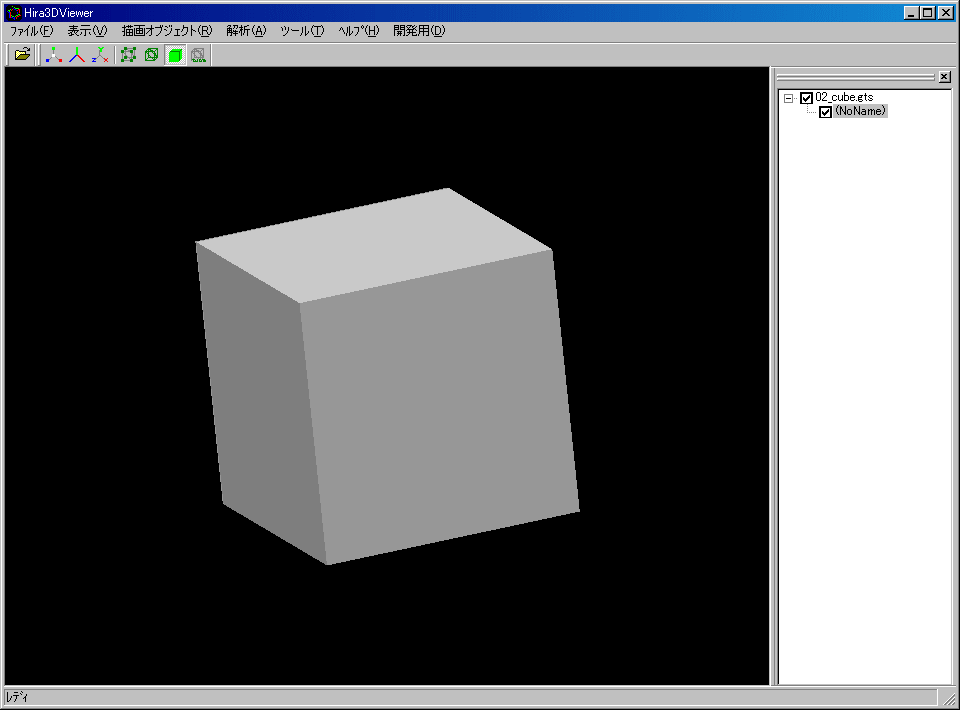Minimize the Hira3DViewer window
The height and width of the screenshot is (710, 960).
[x=912, y=13]
